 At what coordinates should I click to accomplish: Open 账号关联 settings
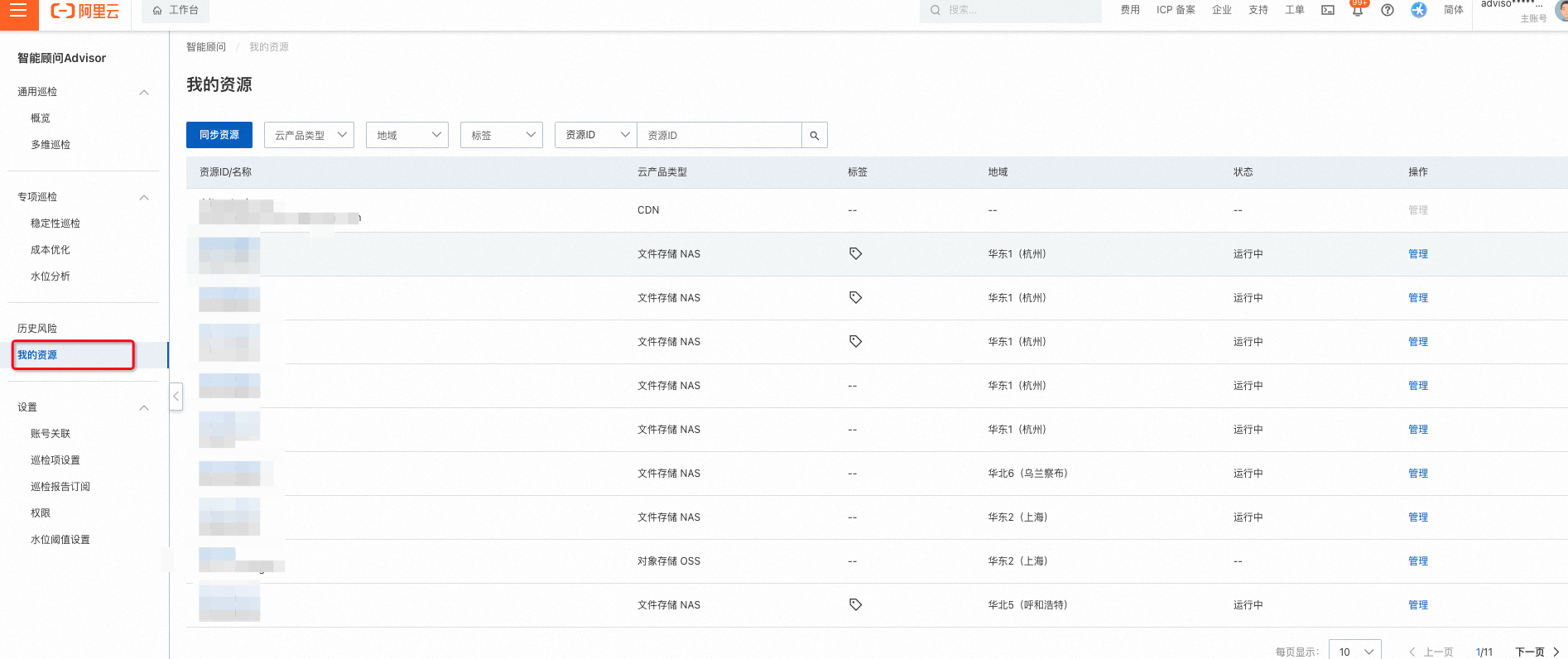coord(51,434)
